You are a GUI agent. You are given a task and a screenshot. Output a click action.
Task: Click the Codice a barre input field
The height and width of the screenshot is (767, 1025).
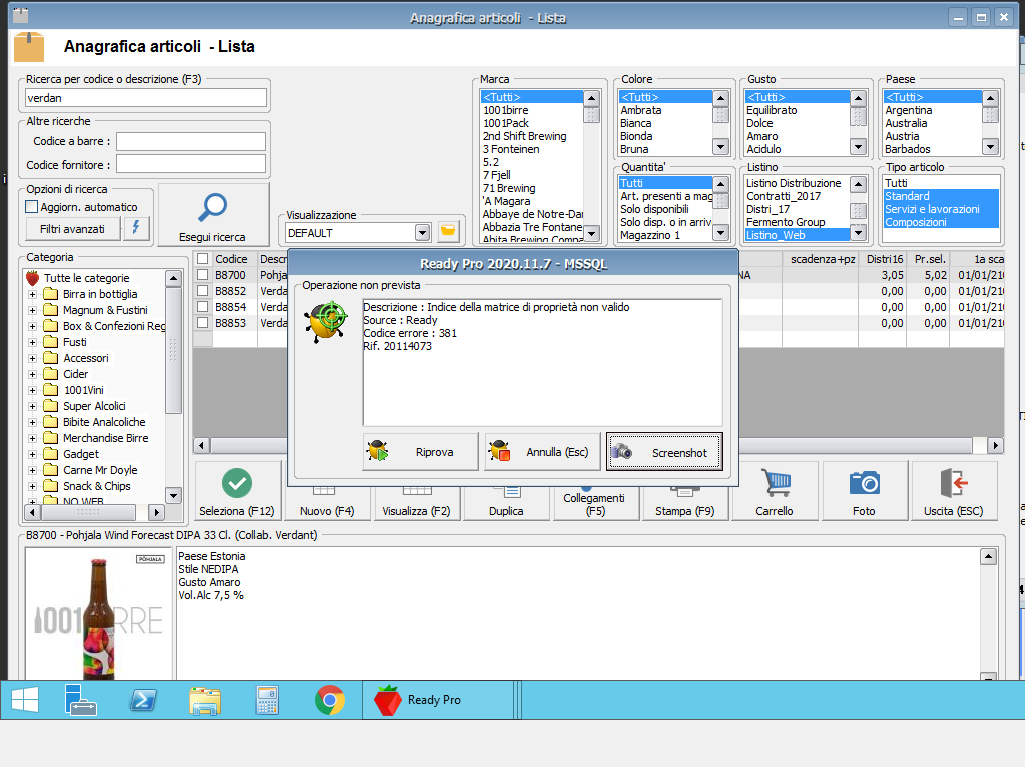[x=191, y=141]
